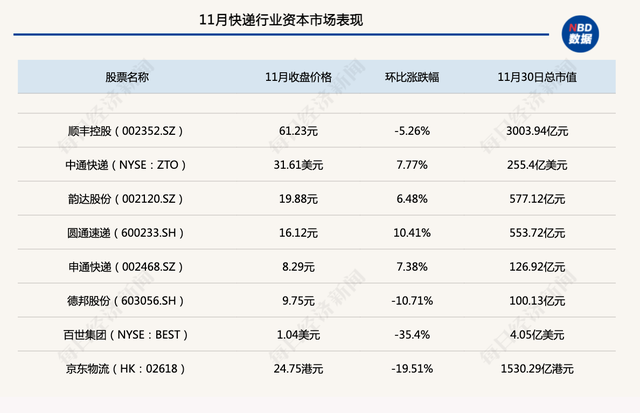The image size is (640, 413).
Task: Select the 百世集团（NYSE：BEST）row name
Action: point(126,335)
